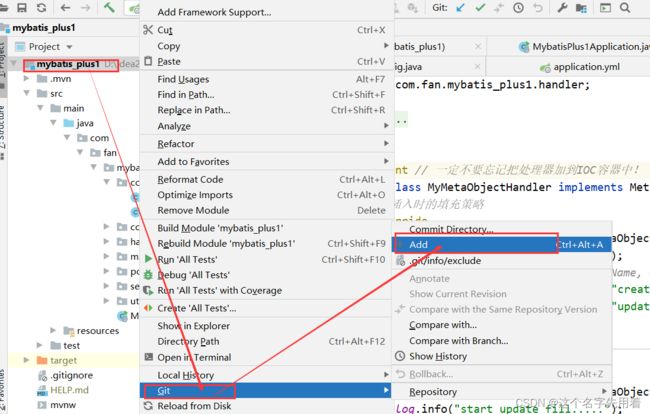Choose Add in Git submenu
The height and width of the screenshot is (414, 650).
pos(502,245)
